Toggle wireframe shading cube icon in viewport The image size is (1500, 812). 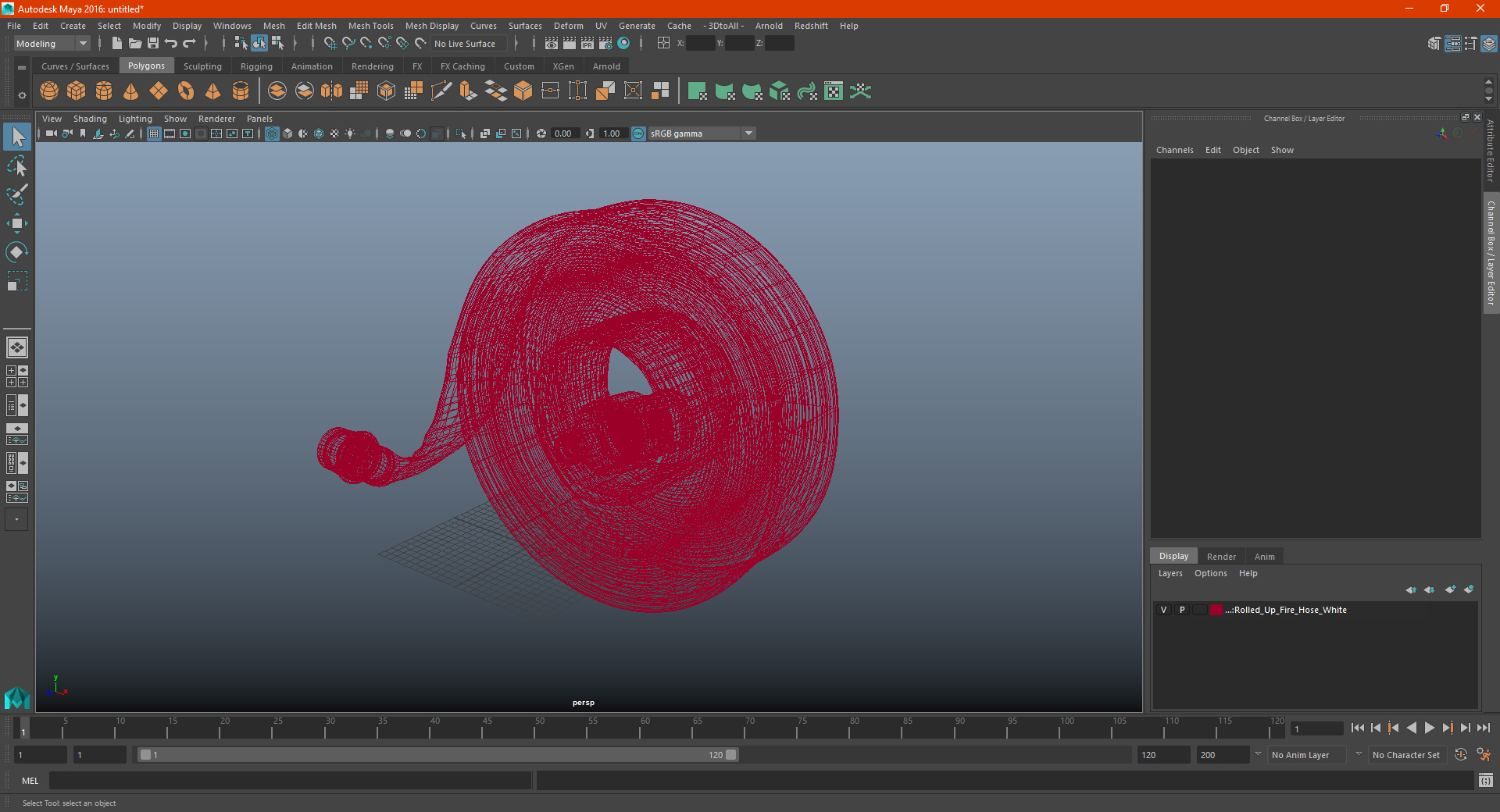(x=272, y=134)
